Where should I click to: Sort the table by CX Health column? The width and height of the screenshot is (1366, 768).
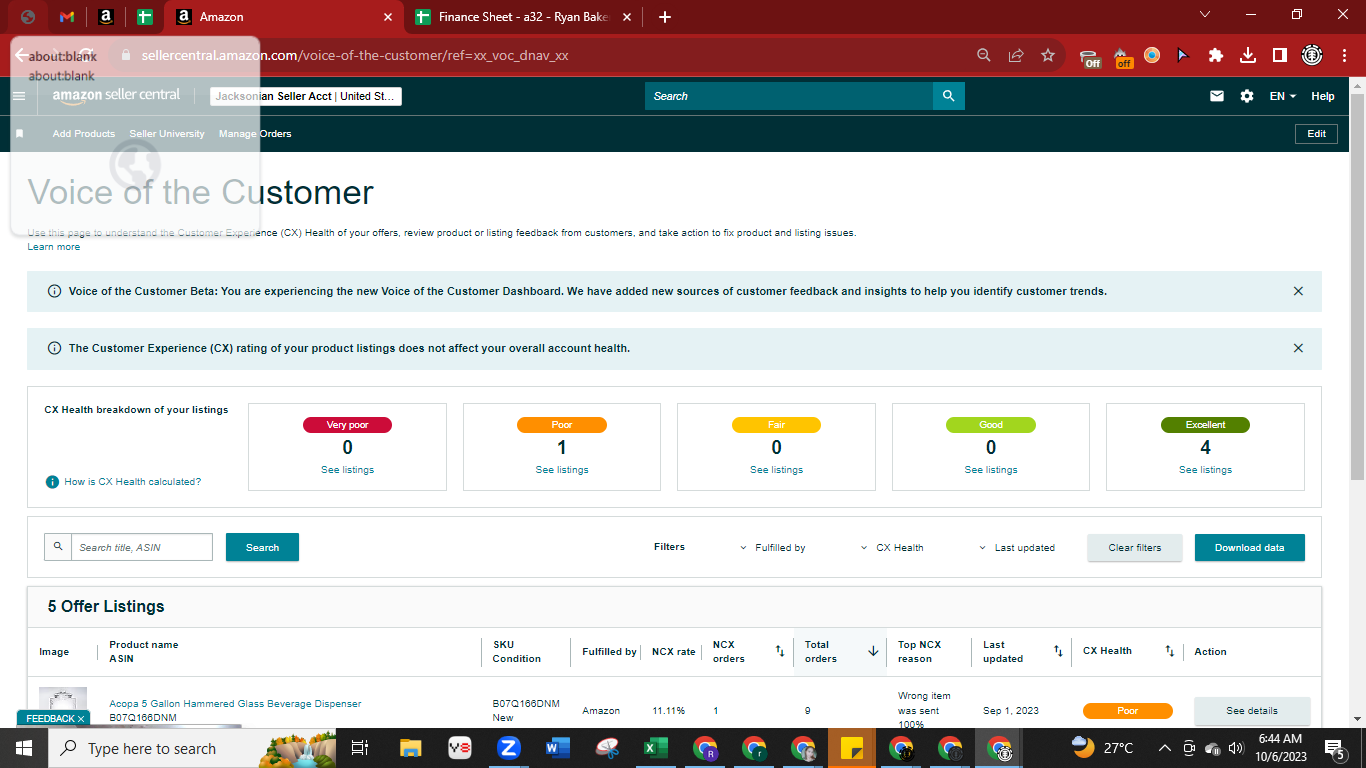pyautogui.click(x=1170, y=651)
